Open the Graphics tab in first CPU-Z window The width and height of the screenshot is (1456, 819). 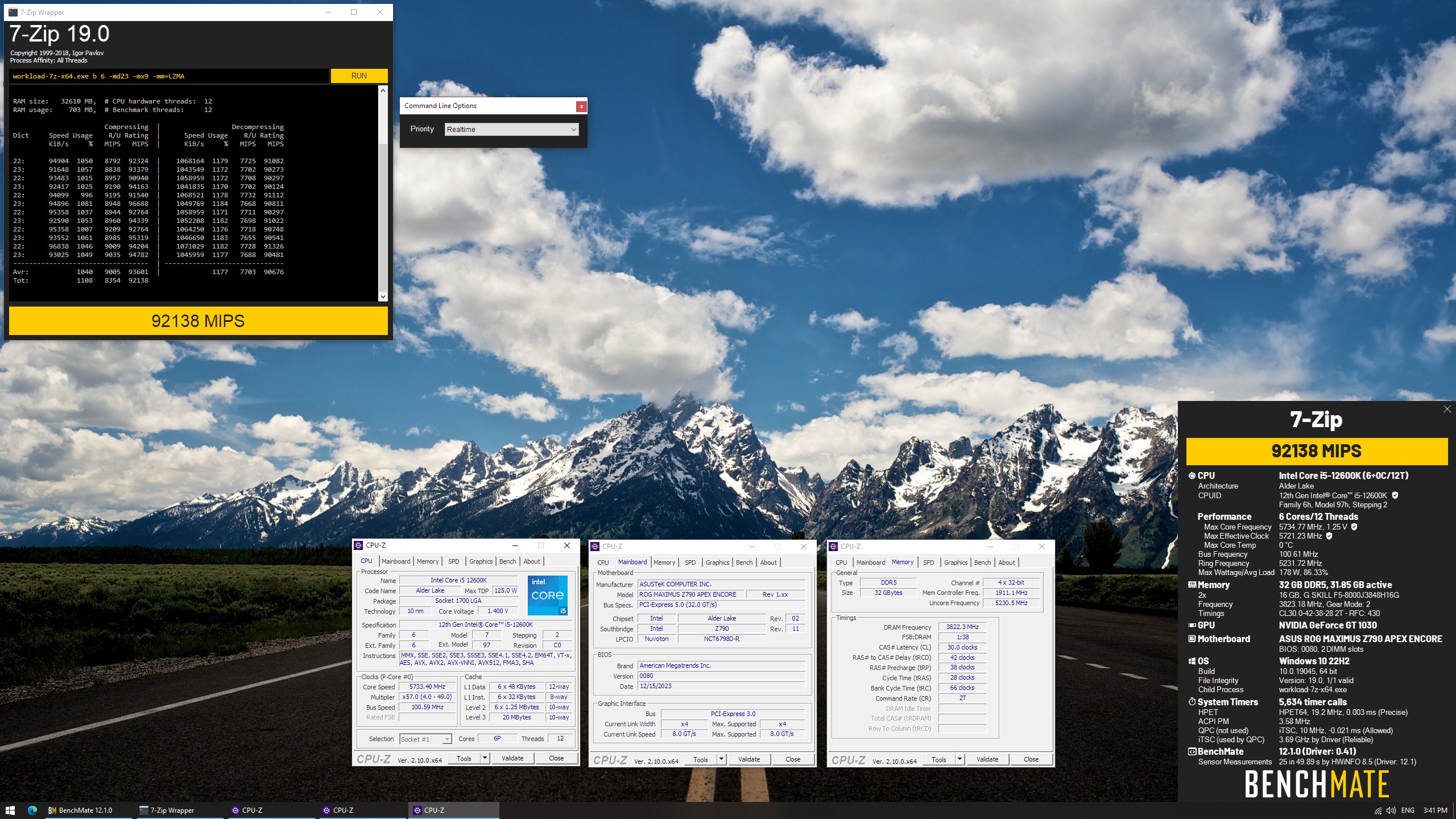481,561
